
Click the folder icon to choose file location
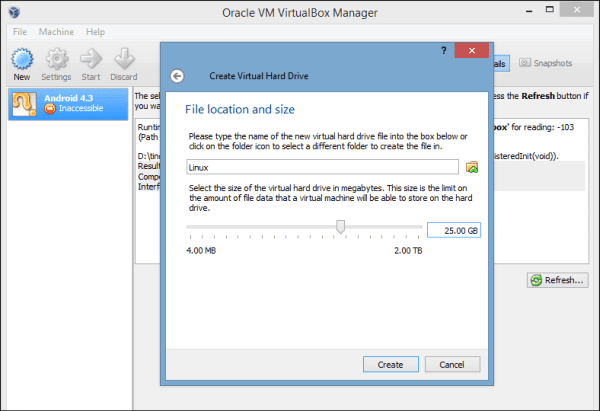pos(472,167)
